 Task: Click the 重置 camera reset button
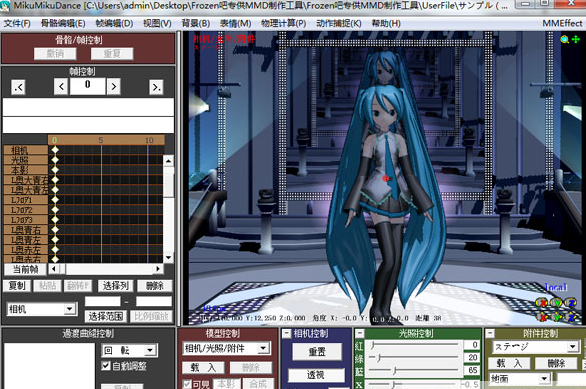pos(317,352)
